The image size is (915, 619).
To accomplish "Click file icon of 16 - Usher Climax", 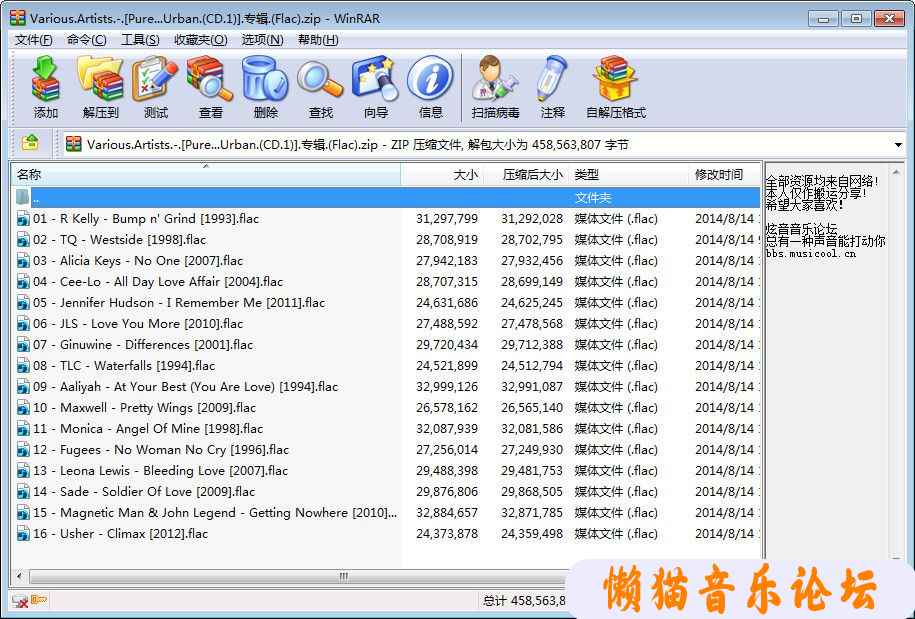I will (23, 534).
